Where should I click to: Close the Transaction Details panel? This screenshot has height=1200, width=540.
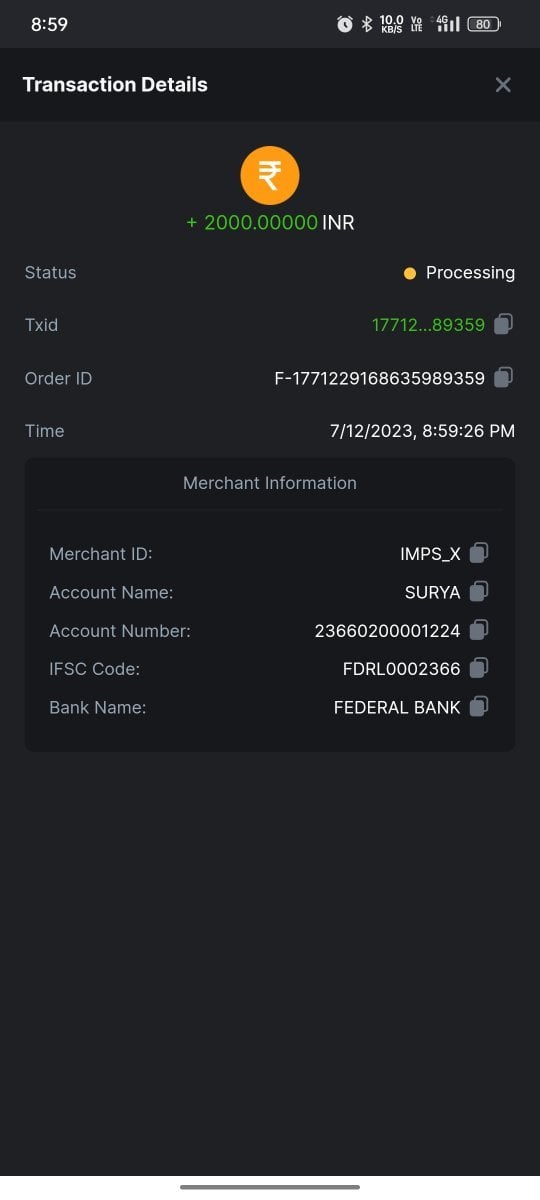point(503,85)
